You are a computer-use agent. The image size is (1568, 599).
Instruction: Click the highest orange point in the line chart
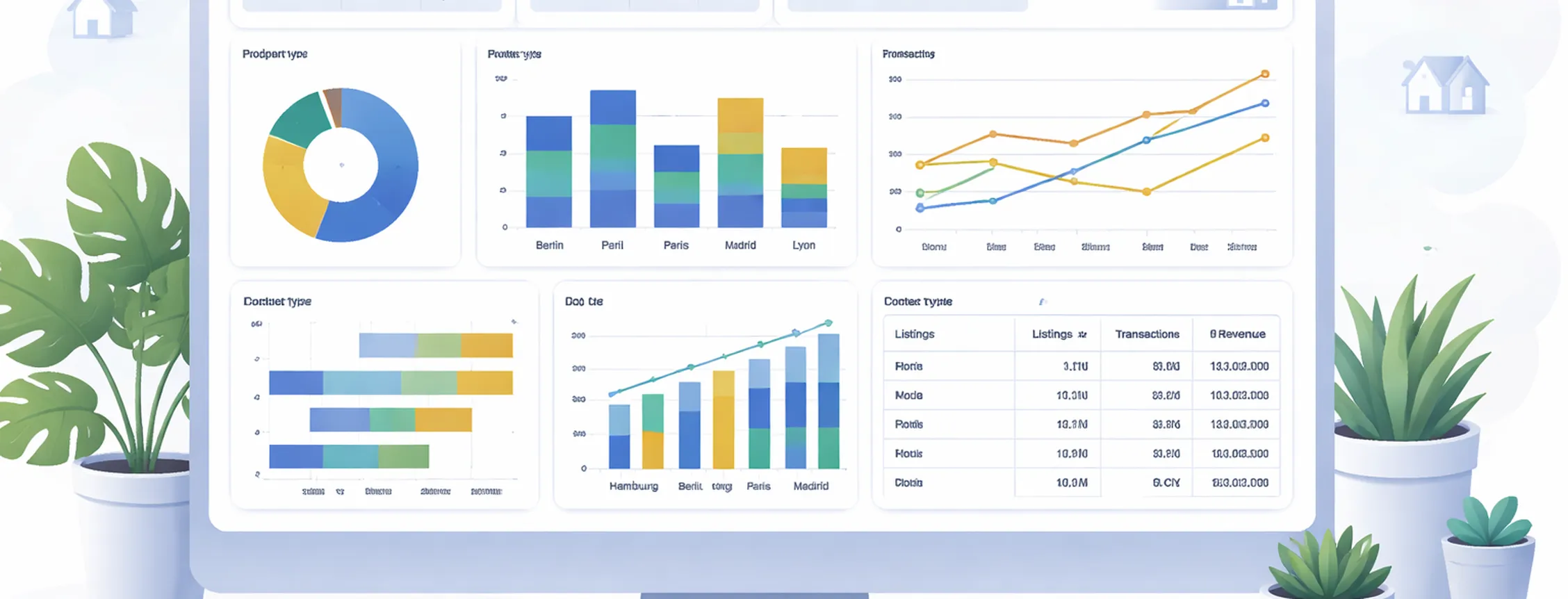(1265, 74)
